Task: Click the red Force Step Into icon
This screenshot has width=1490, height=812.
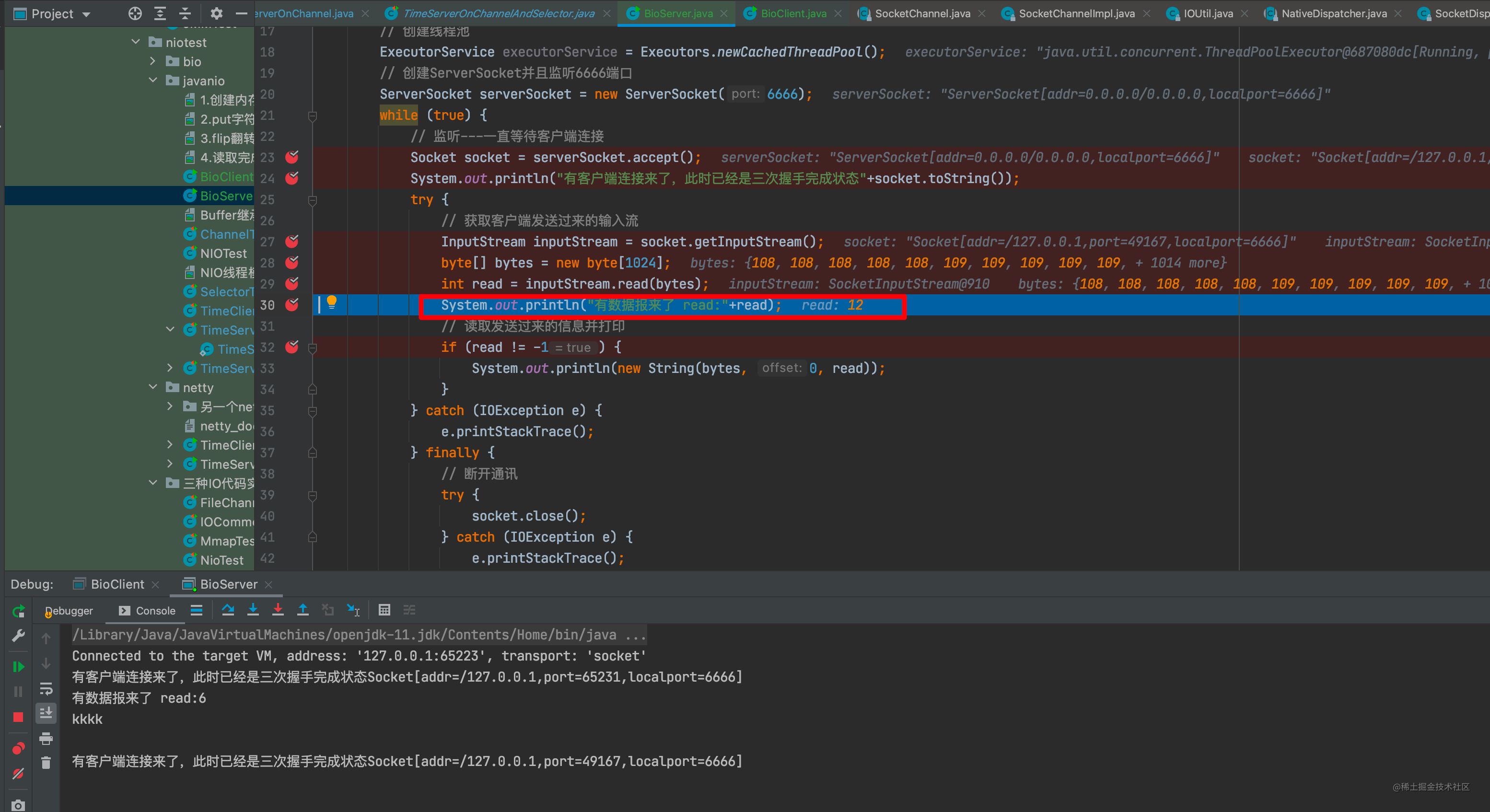Action: point(278,610)
